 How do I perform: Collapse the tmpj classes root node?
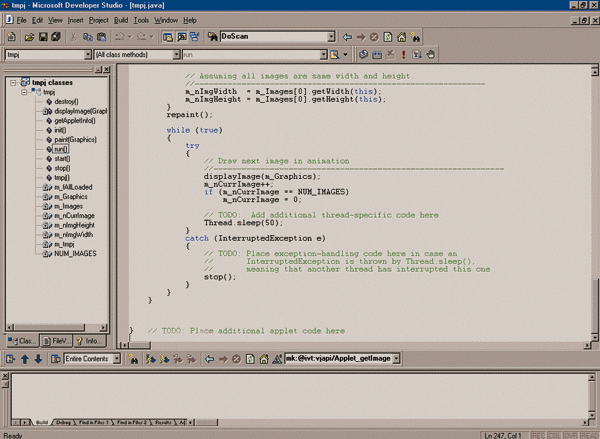[11, 83]
